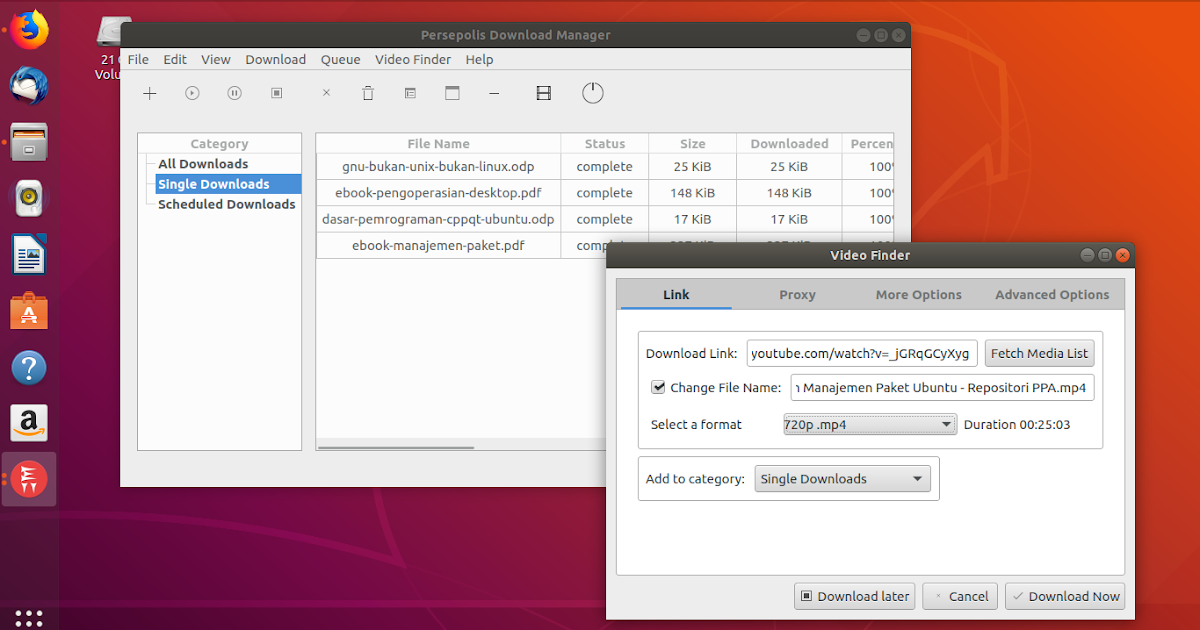Exit Persepolis using the power toolbar icon
Screen dimensions: 1200x630
[x=592, y=92]
